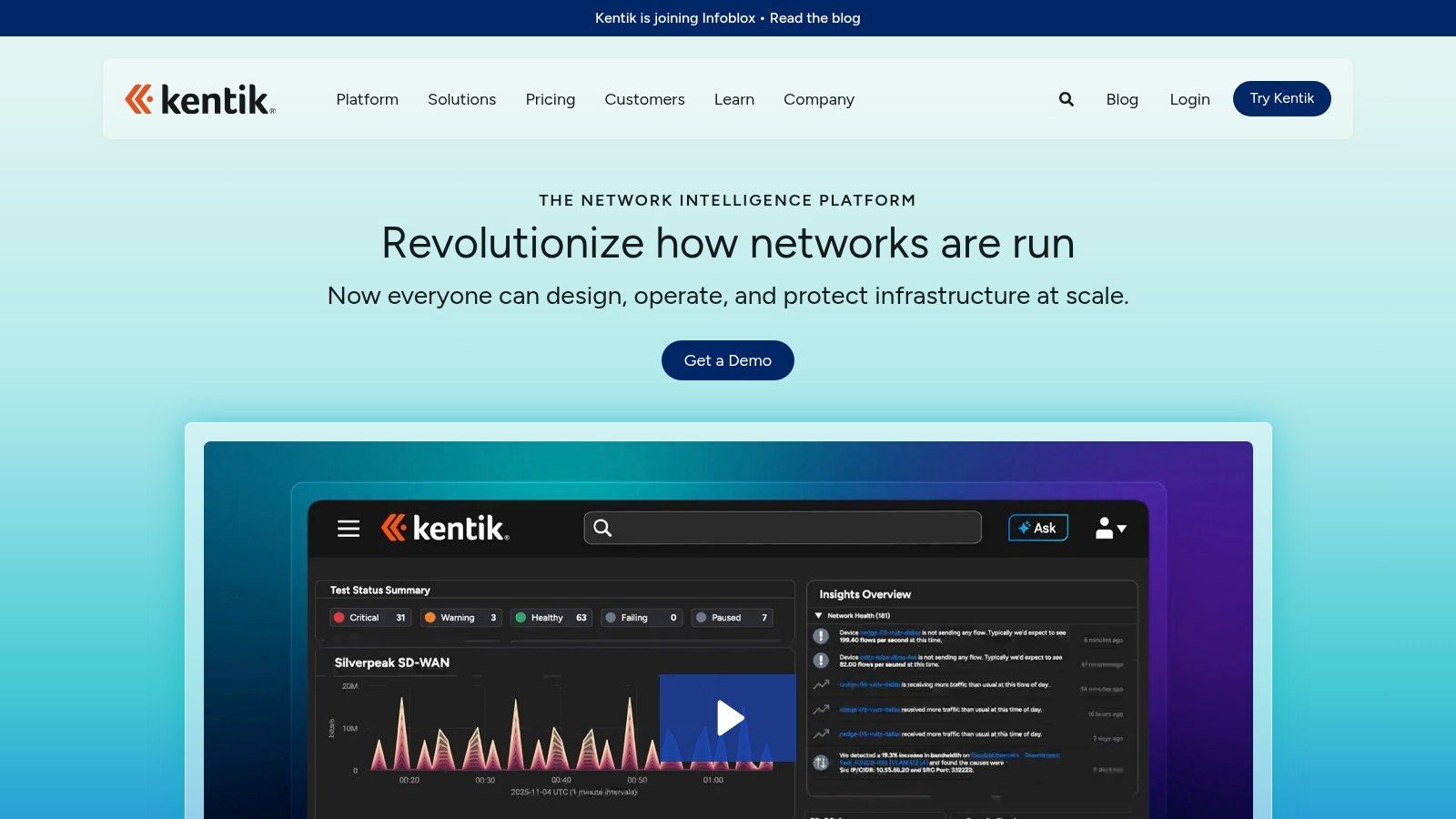
Task: Click 'THE NETWORK INTELLIGENCE PLATFORM' tagline
Action: (x=728, y=200)
